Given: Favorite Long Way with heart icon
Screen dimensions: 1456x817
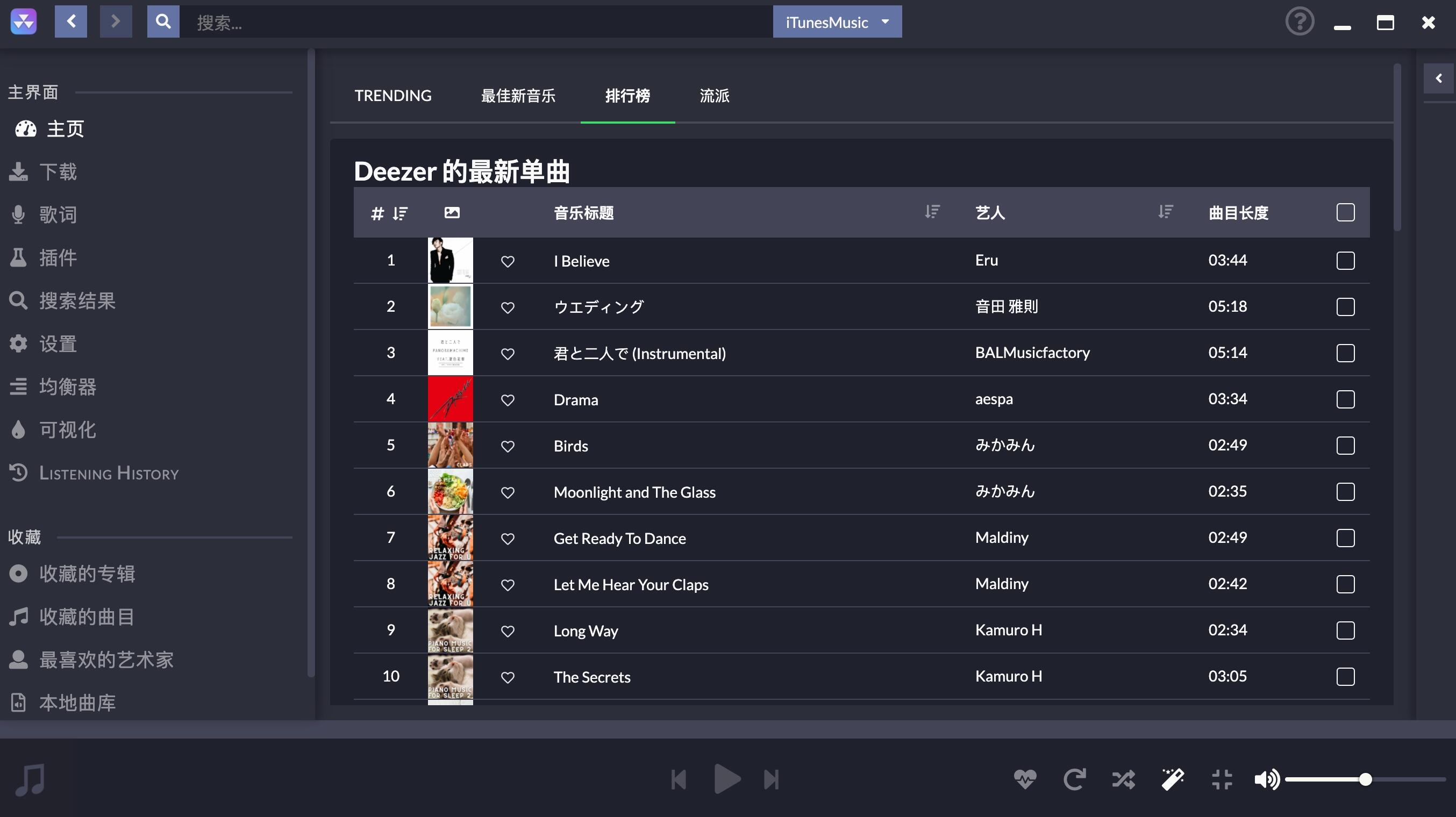Looking at the screenshot, I should coord(508,631).
